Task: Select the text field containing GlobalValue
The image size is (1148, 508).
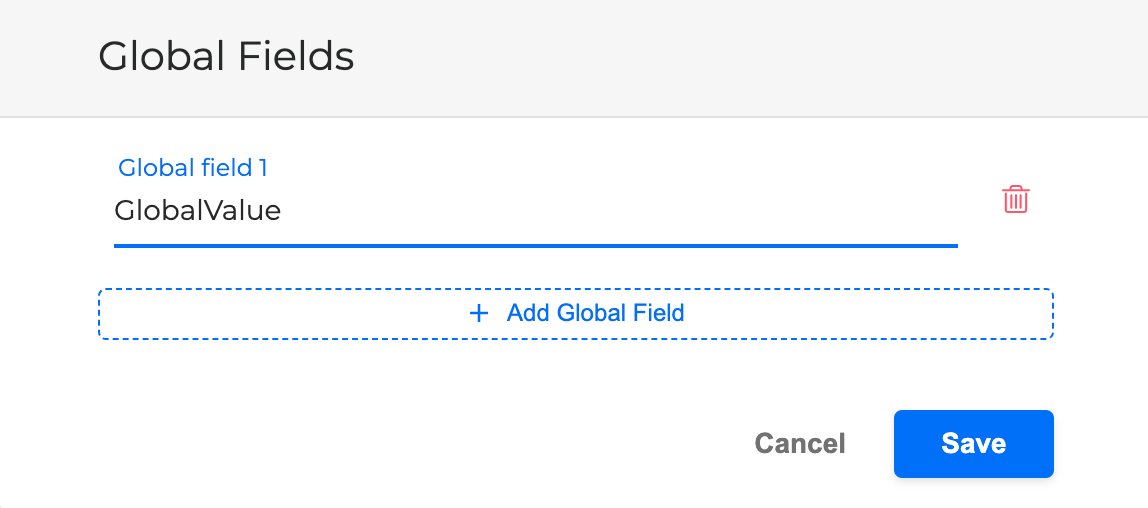Action: click(x=535, y=211)
